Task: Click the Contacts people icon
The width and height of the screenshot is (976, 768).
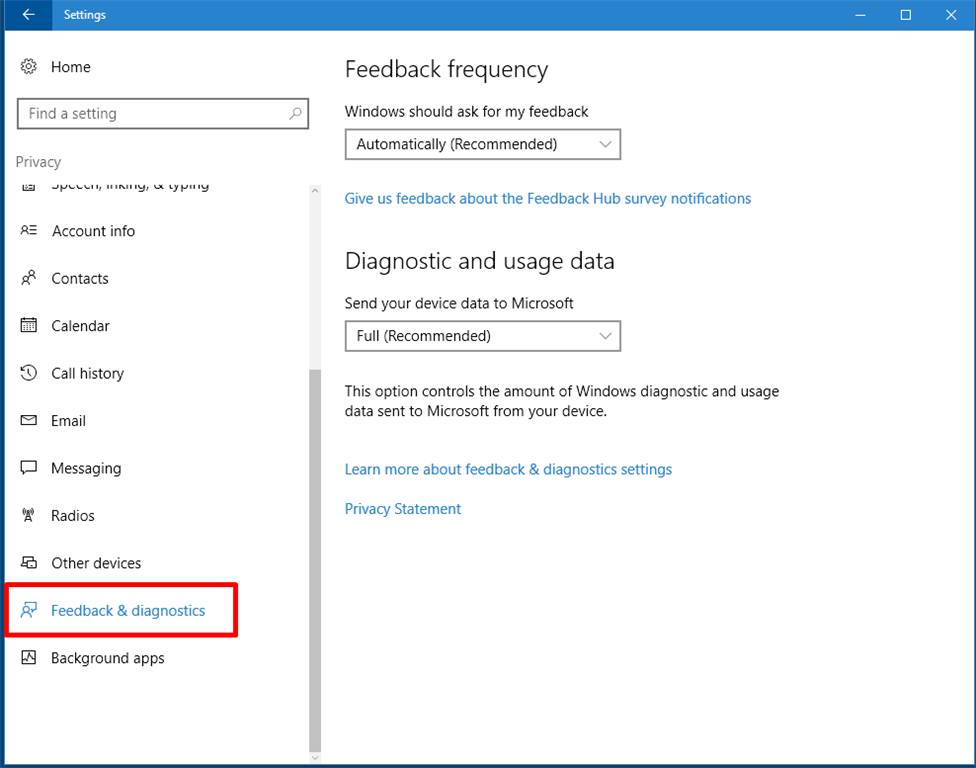Action: pyautogui.click(x=29, y=278)
